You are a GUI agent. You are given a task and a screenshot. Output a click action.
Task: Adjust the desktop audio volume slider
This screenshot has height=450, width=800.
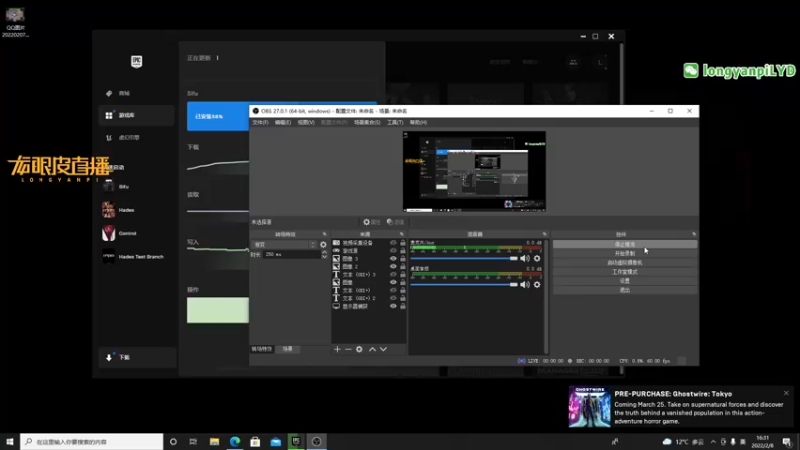click(x=464, y=285)
